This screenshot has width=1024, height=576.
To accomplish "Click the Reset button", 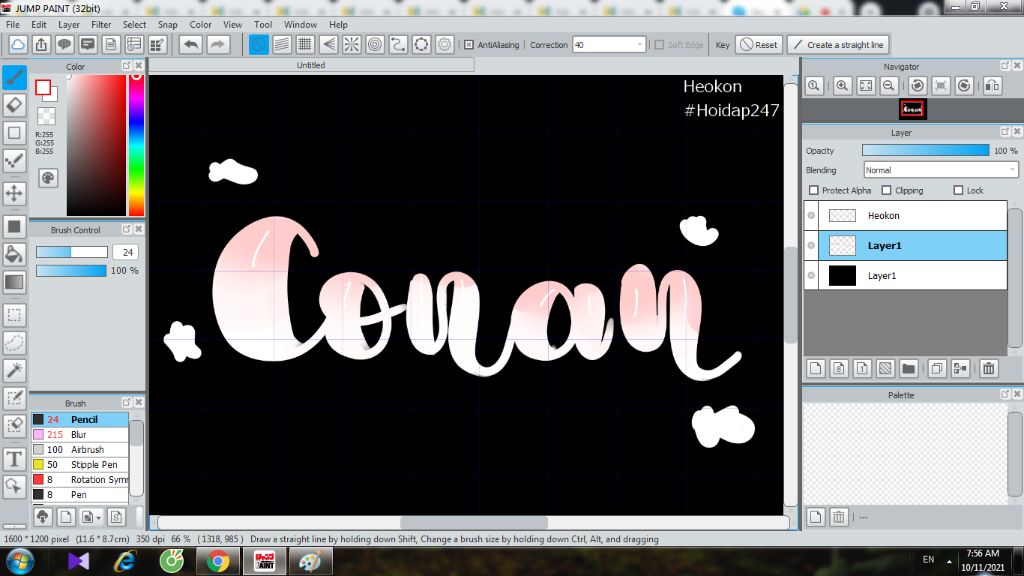I will pos(758,44).
